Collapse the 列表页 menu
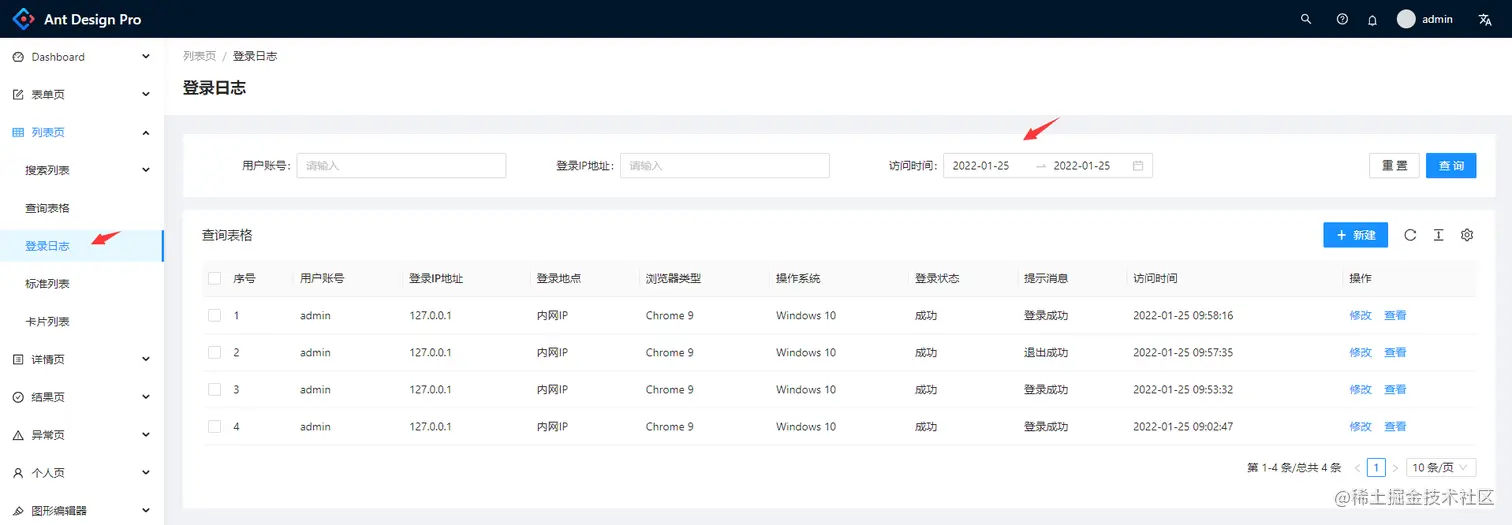 click(82, 132)
